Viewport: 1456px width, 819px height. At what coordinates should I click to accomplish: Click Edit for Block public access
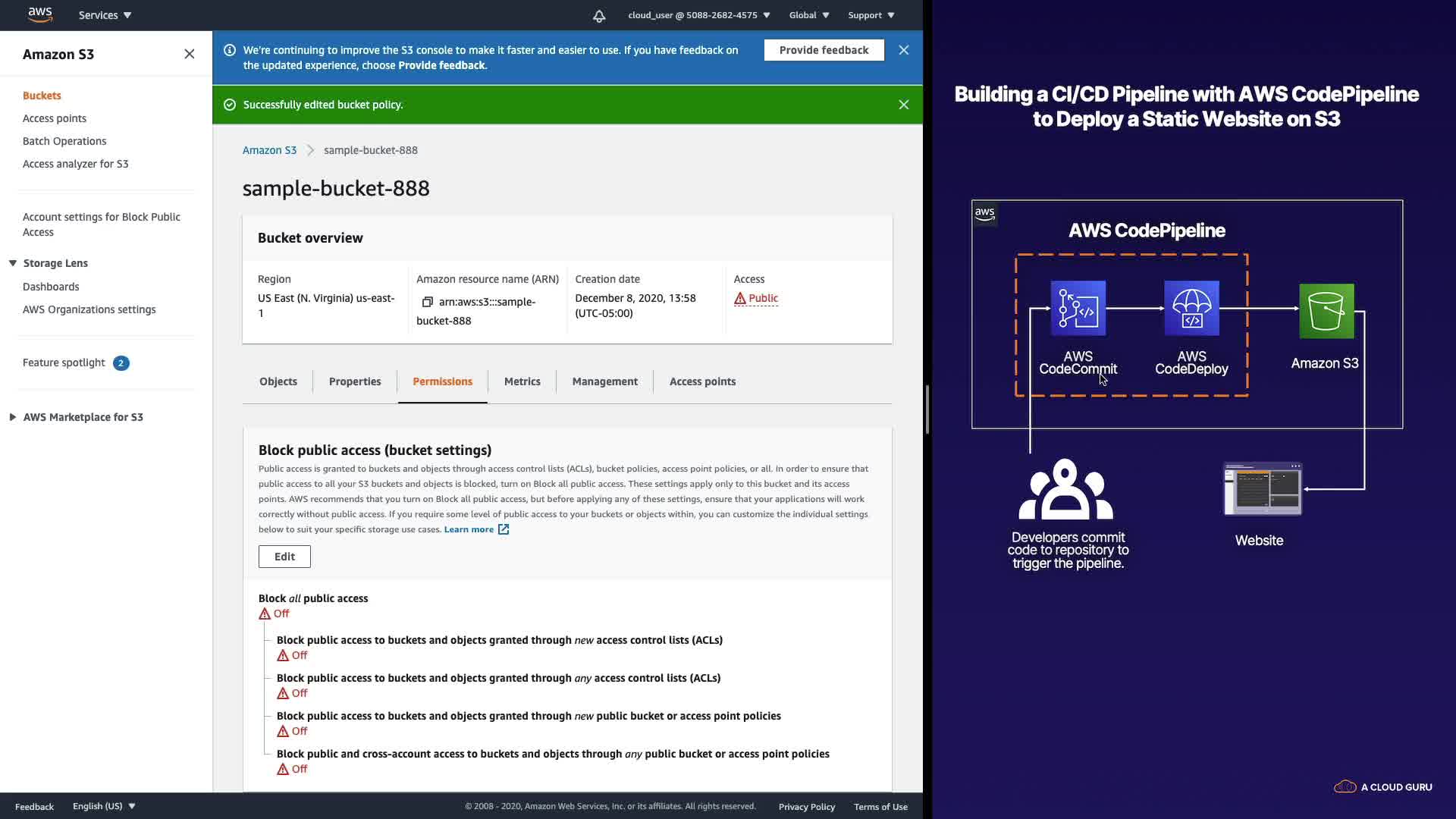(x=284, y=557)
